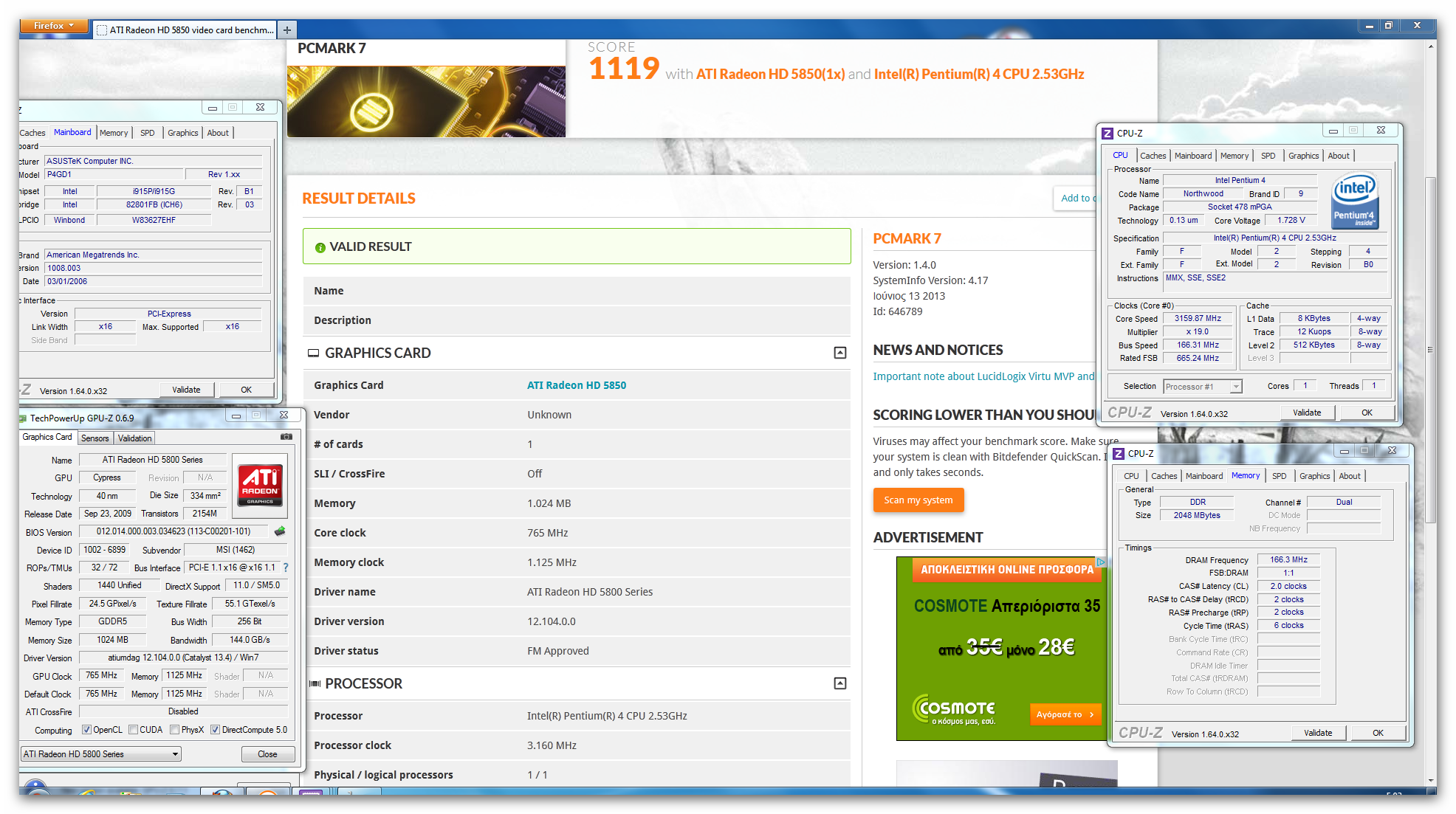Viewport: 1456px width, 814px height.
Task: Click the Driver version value 12.104.0.0
Action: pos(551,621)
